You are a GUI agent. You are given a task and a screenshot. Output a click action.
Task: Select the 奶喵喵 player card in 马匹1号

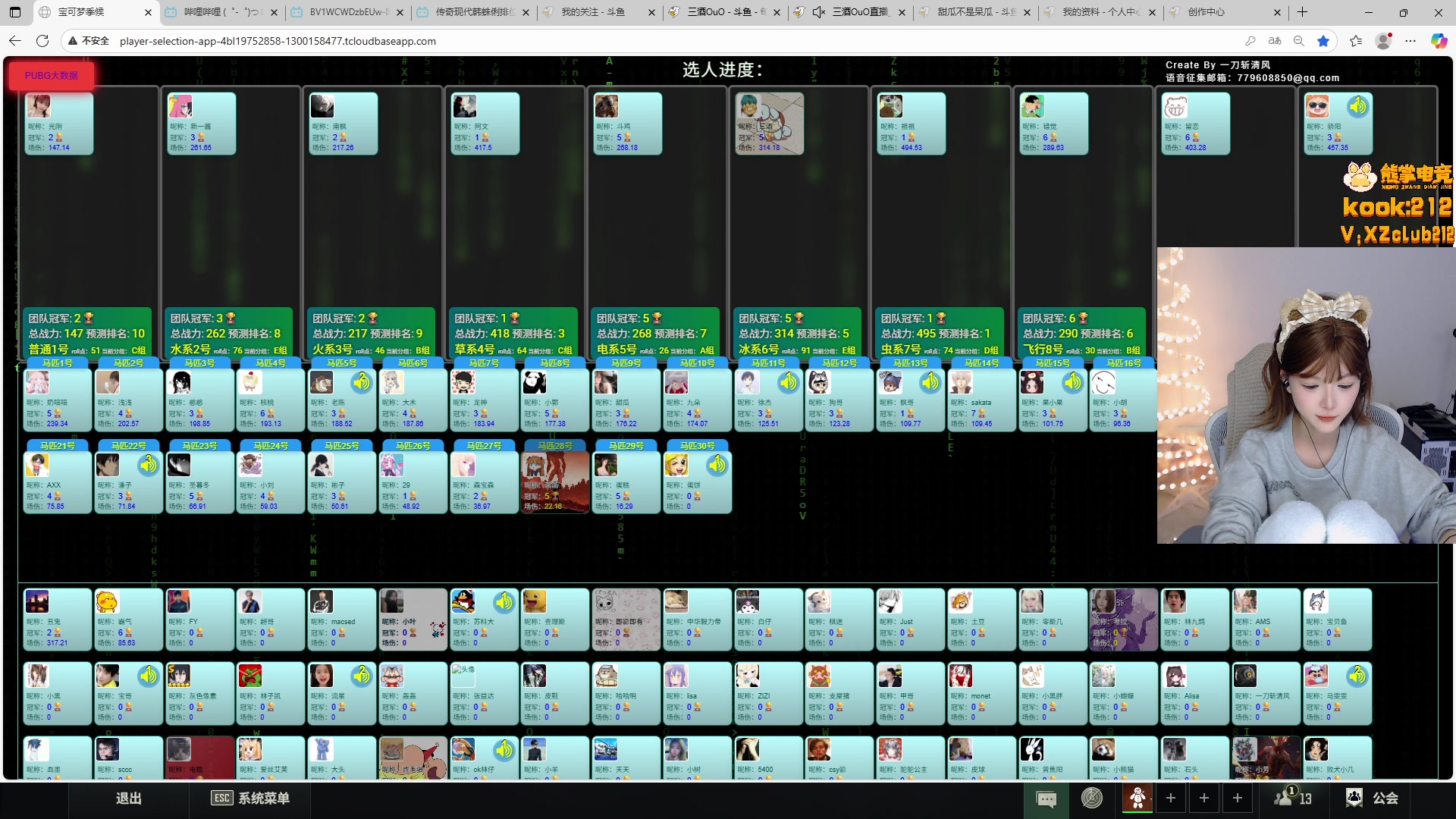click(57, 400)
